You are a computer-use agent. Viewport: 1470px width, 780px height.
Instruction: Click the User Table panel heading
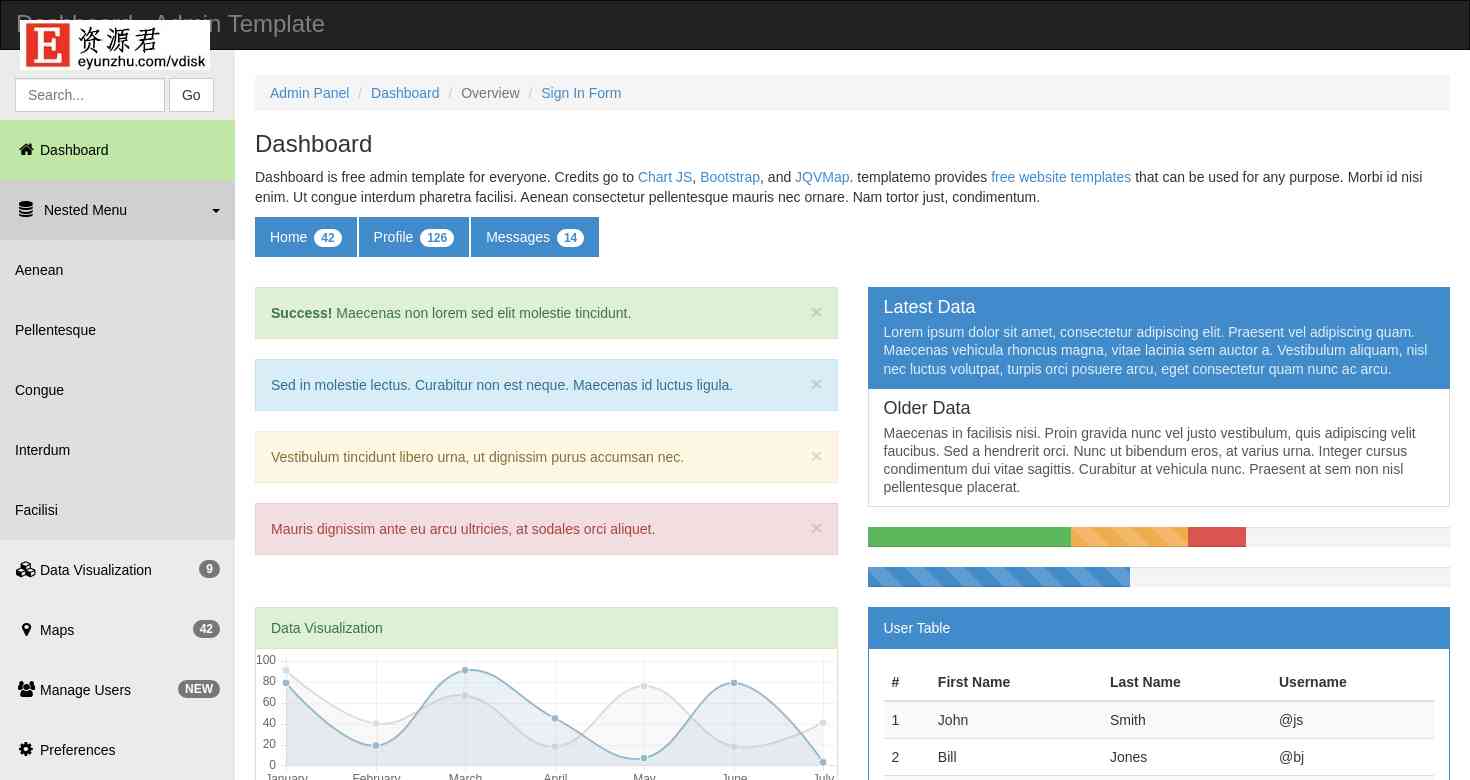pos(1159,628)
